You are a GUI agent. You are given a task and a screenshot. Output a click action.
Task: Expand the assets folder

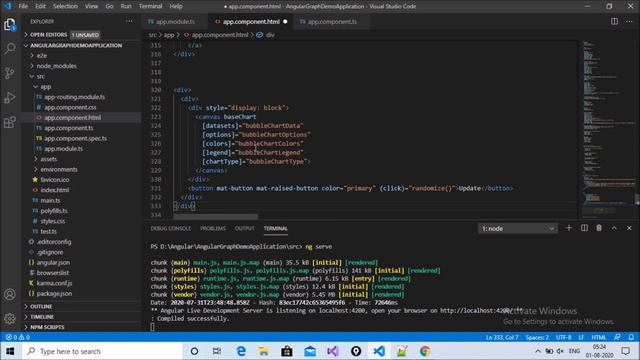coord(49,159)
